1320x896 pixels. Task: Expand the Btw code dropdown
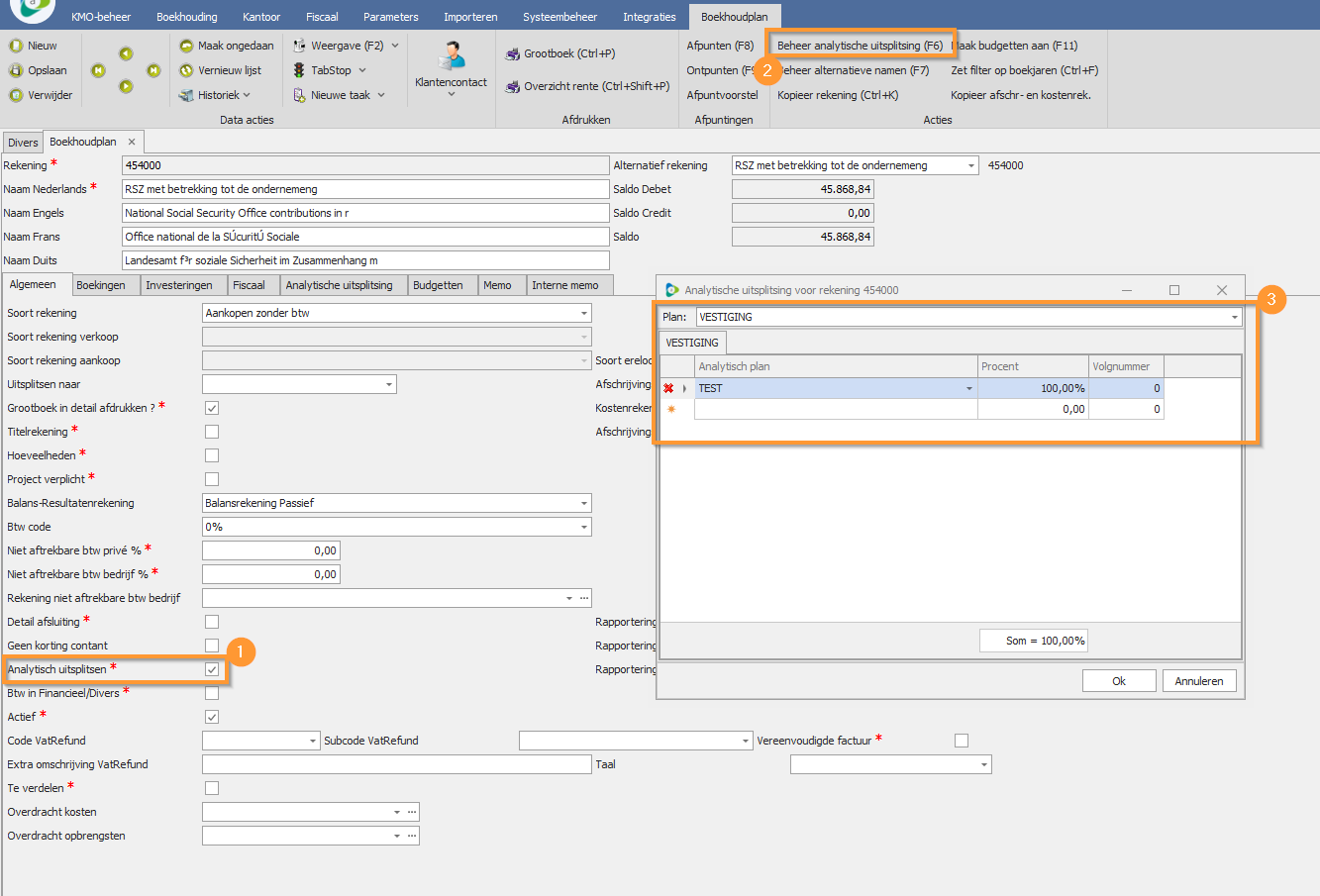coord(583,527)
